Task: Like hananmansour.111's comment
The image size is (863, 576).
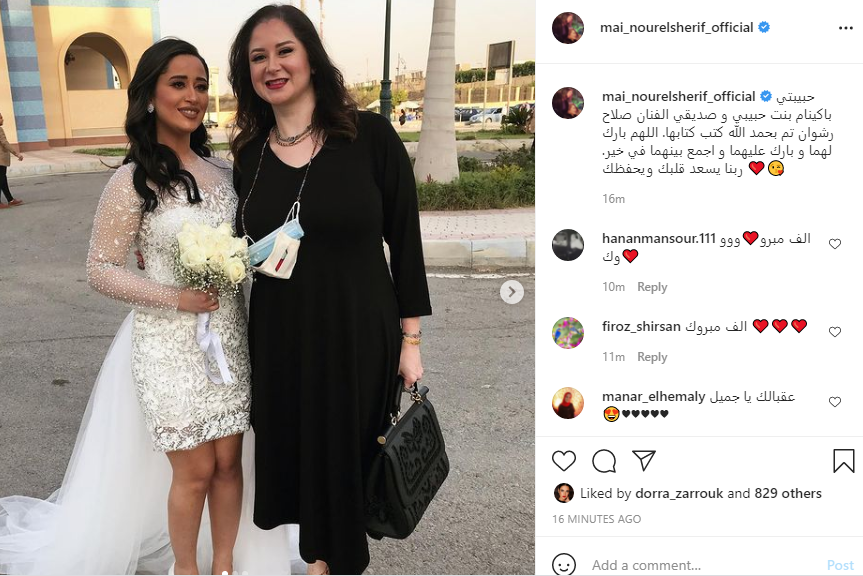Action: 835,244
